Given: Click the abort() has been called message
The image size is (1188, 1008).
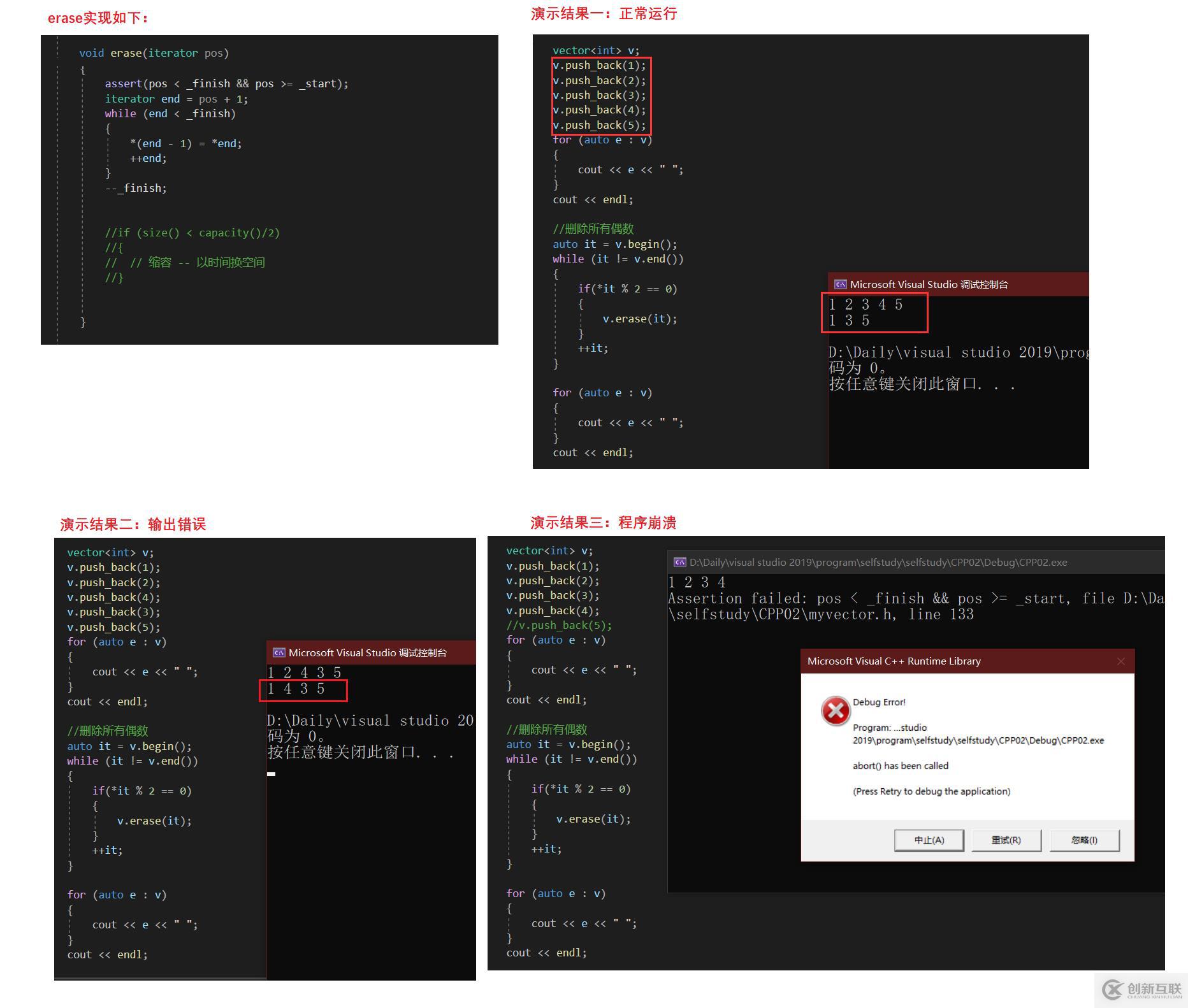Looking at the screenshot, I should tap(901, 766).
